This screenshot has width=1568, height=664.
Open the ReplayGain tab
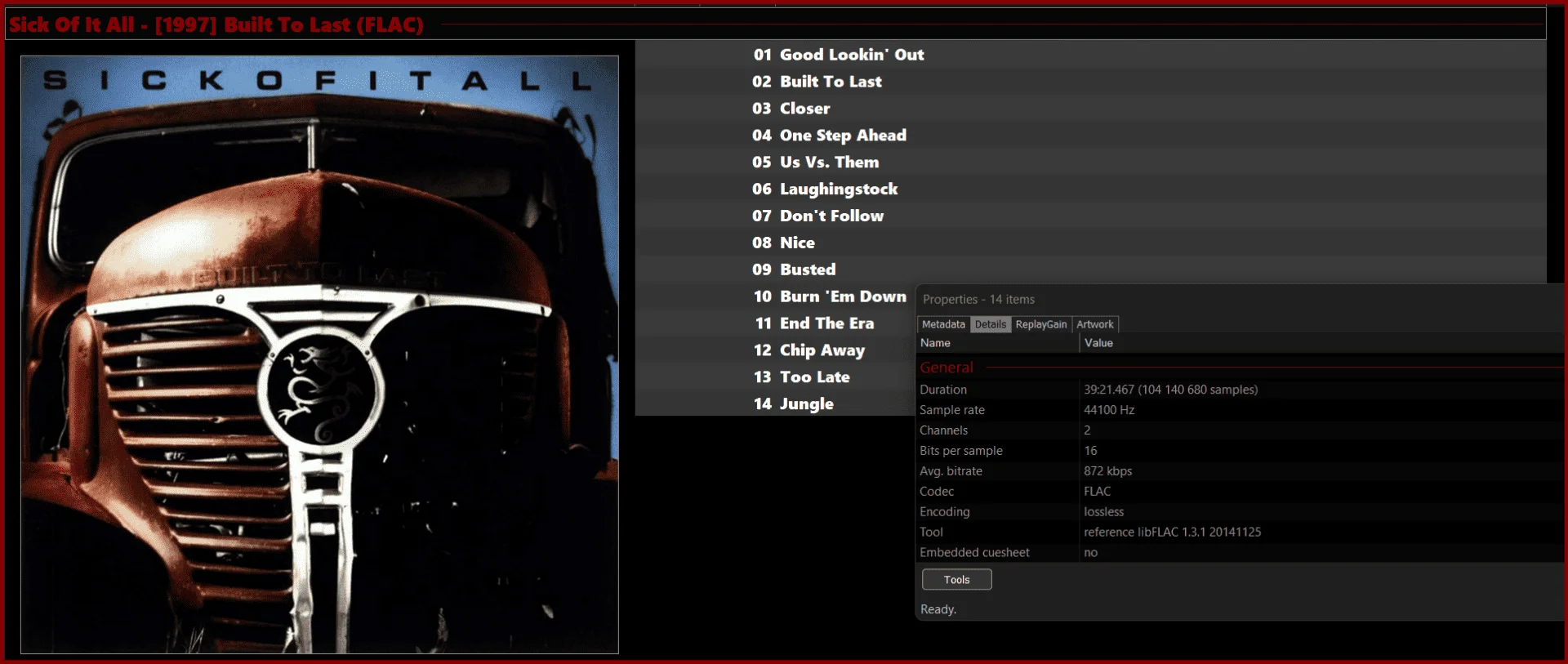1041,324
